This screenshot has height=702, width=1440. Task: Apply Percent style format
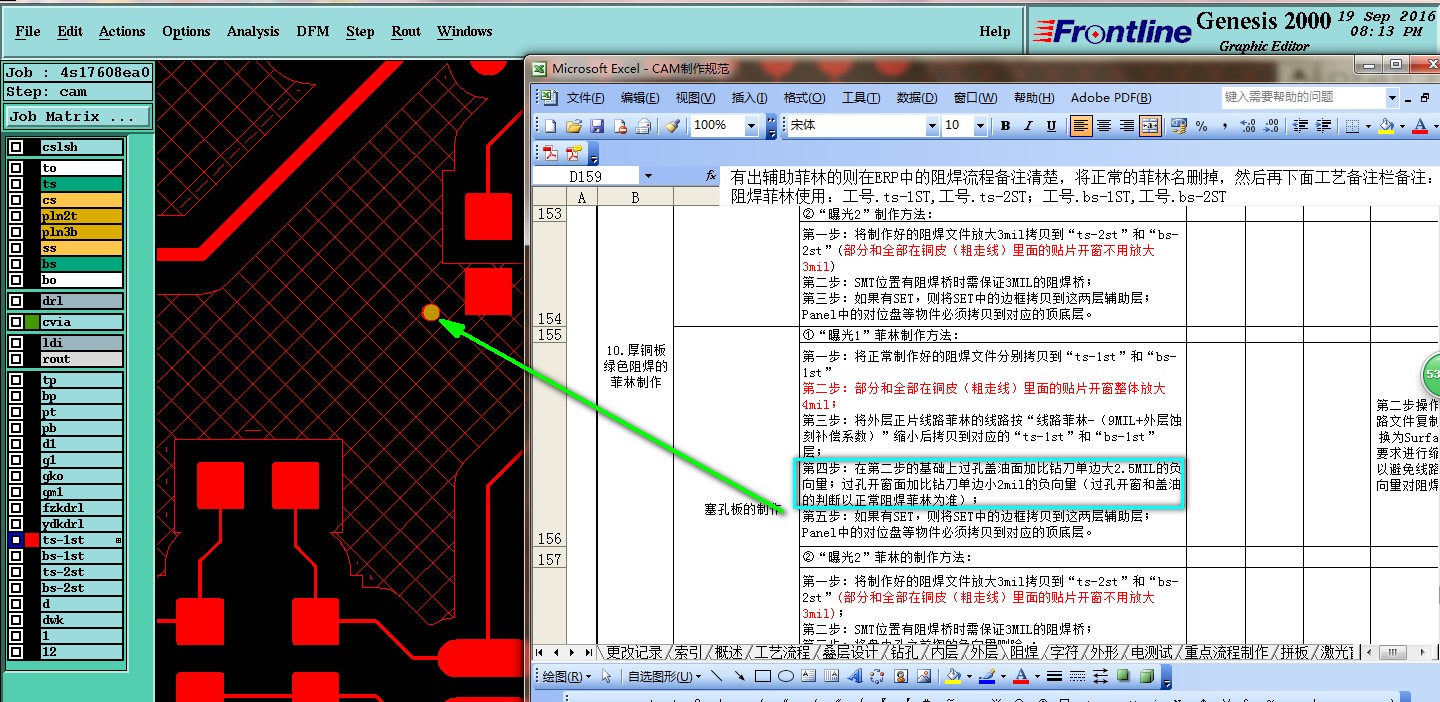1201,126
